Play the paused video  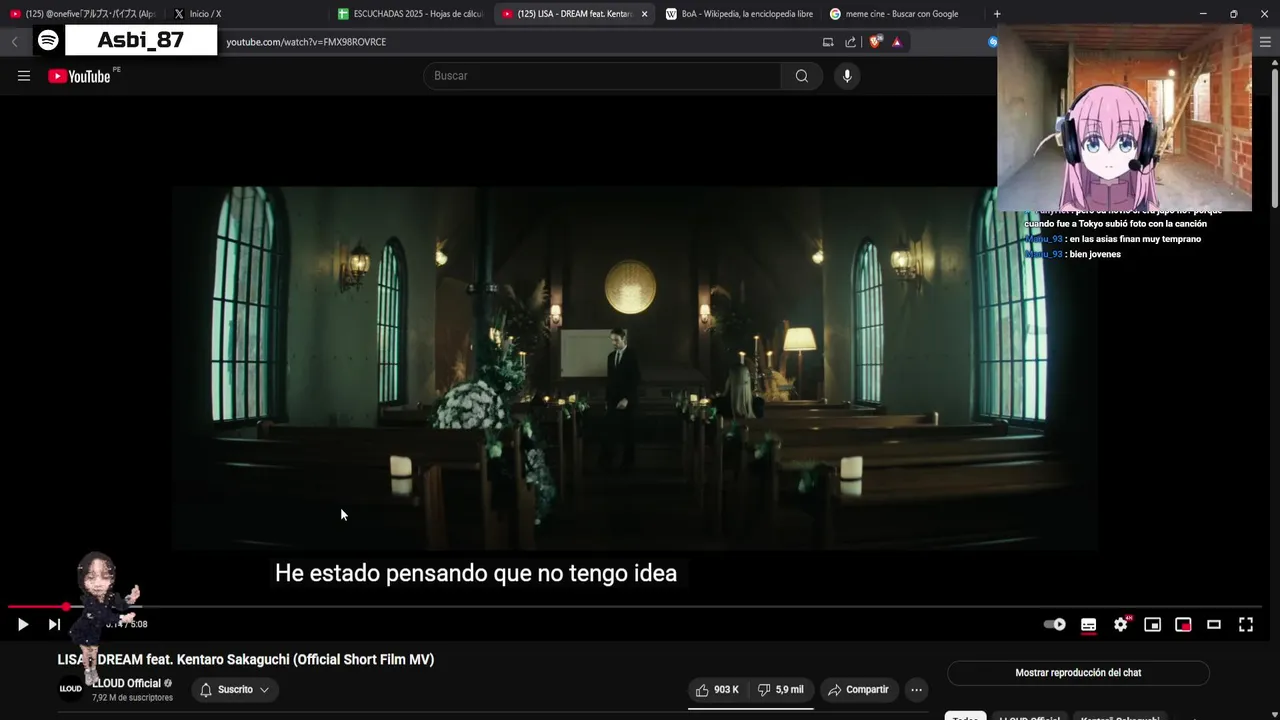pos(22,624)
